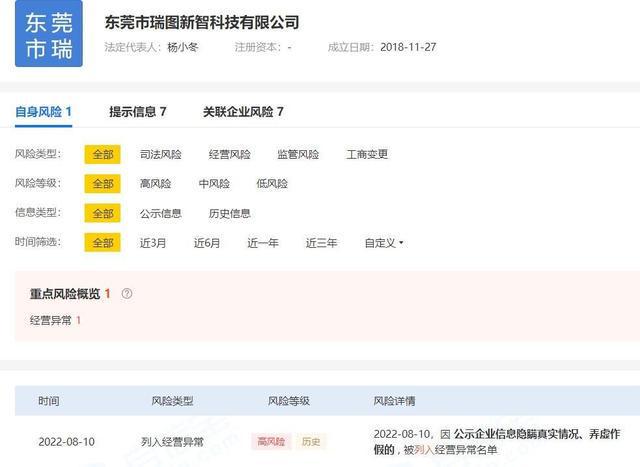Filter time range to 近3月
This screenshot has width=640, height=467.
153,243
